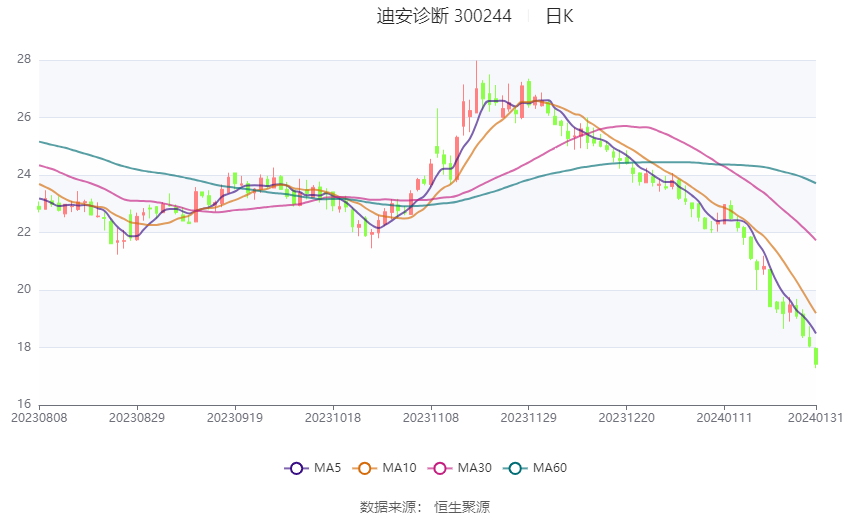Select the 20231108 date axis label

point(431,418)
